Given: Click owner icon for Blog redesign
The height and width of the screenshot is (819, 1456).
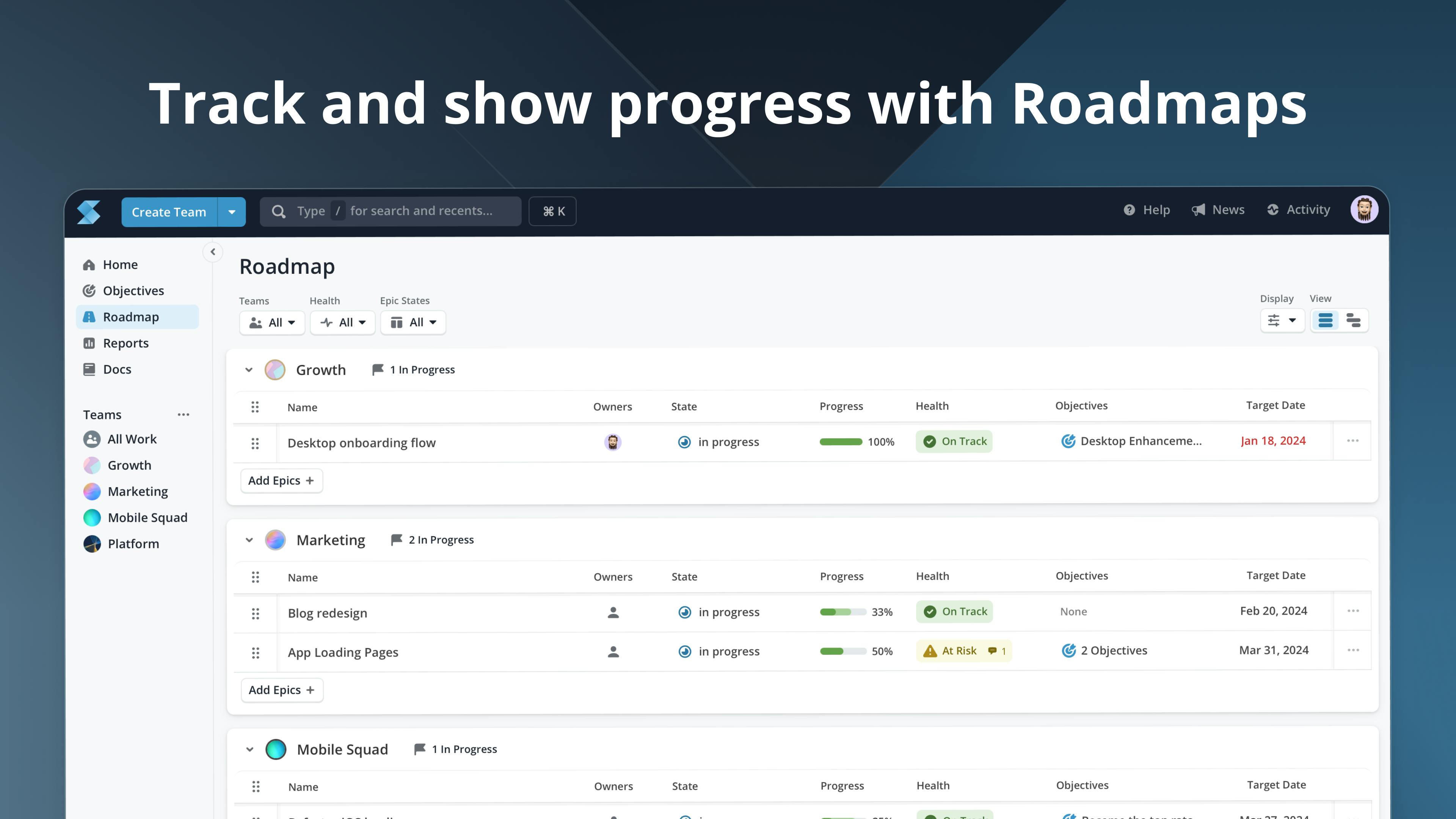Looking at the screenshot, I should pyautogui.click(x=613, y=612).
